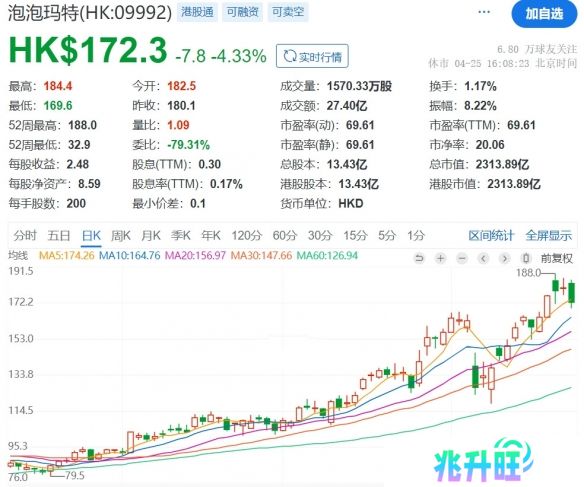
Task: Click the 79.5 low marker on chart
Action: pos(74,475)
